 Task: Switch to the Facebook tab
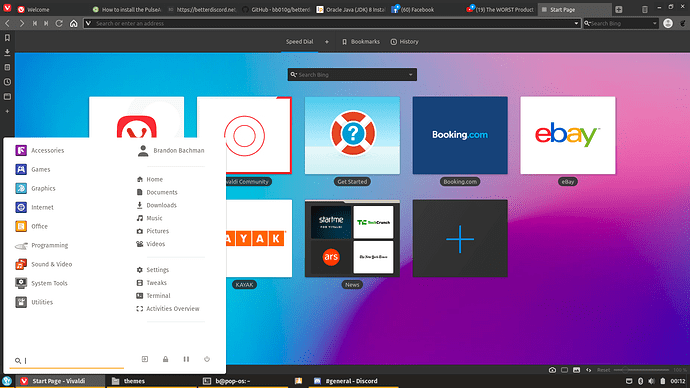pyautogui.click(x=426, y=9)
